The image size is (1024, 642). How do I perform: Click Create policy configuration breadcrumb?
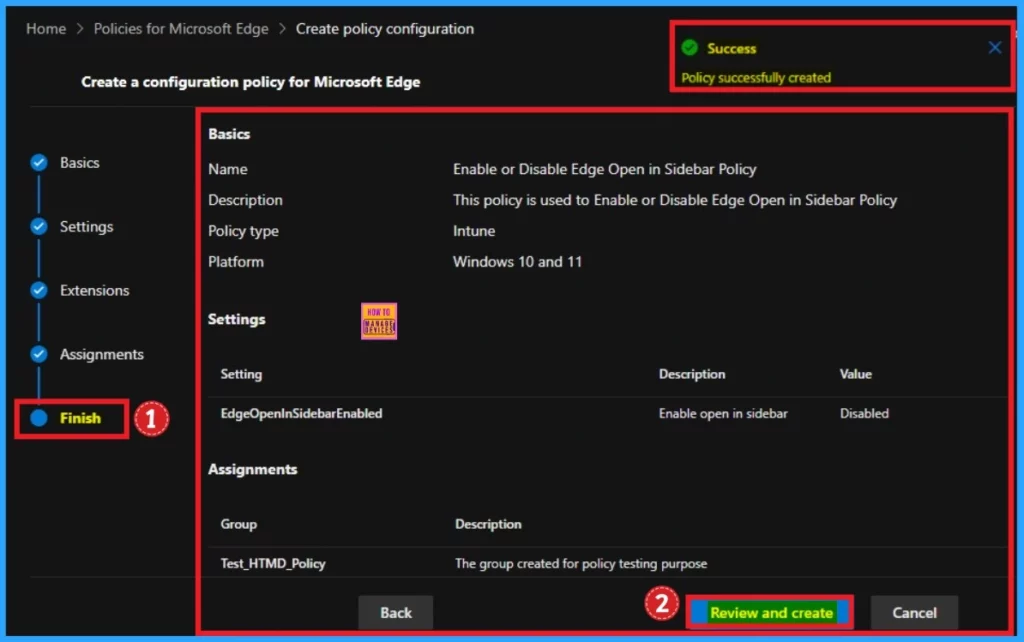point(385,29)
